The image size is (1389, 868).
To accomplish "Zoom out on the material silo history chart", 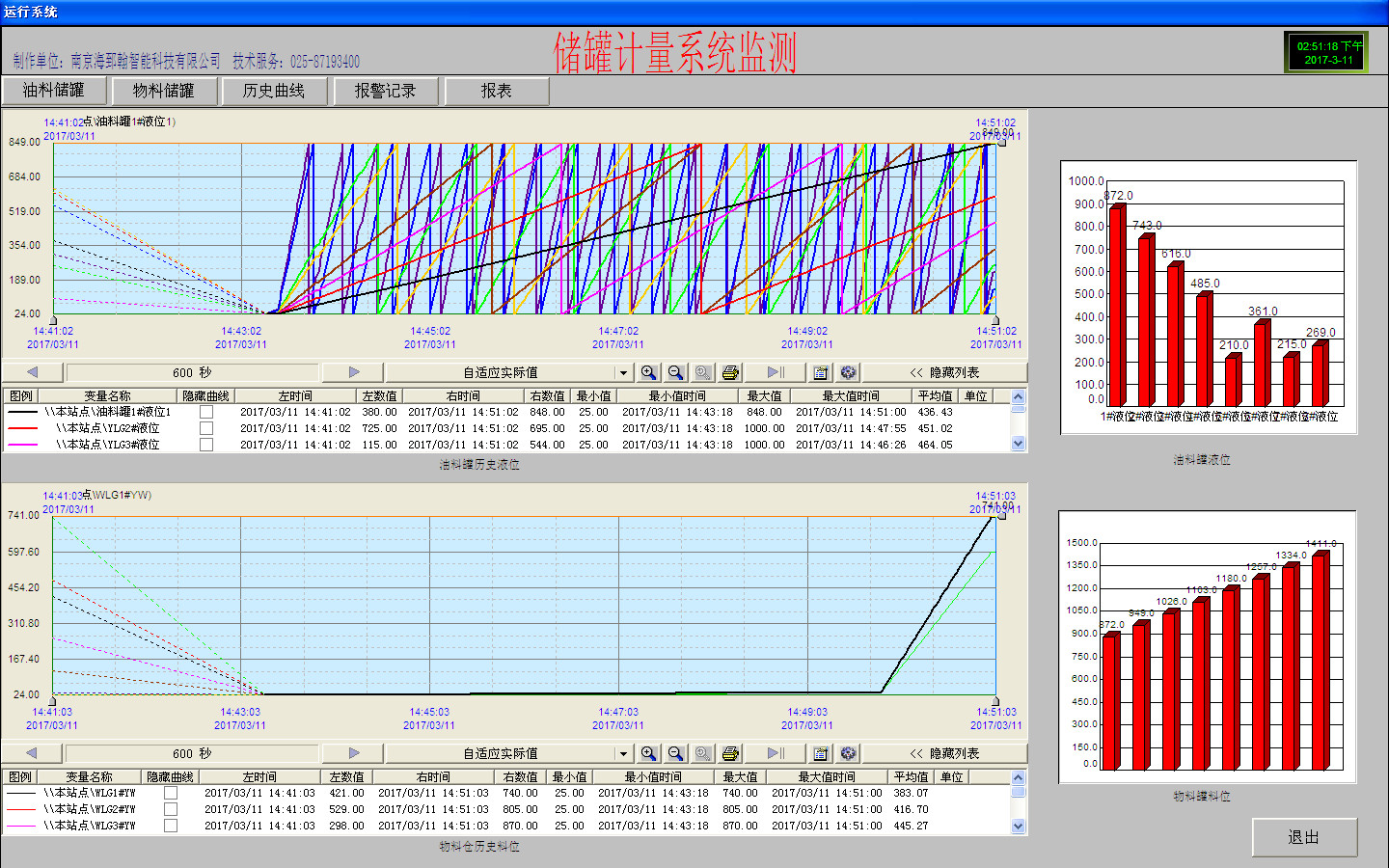I will 675,753.
